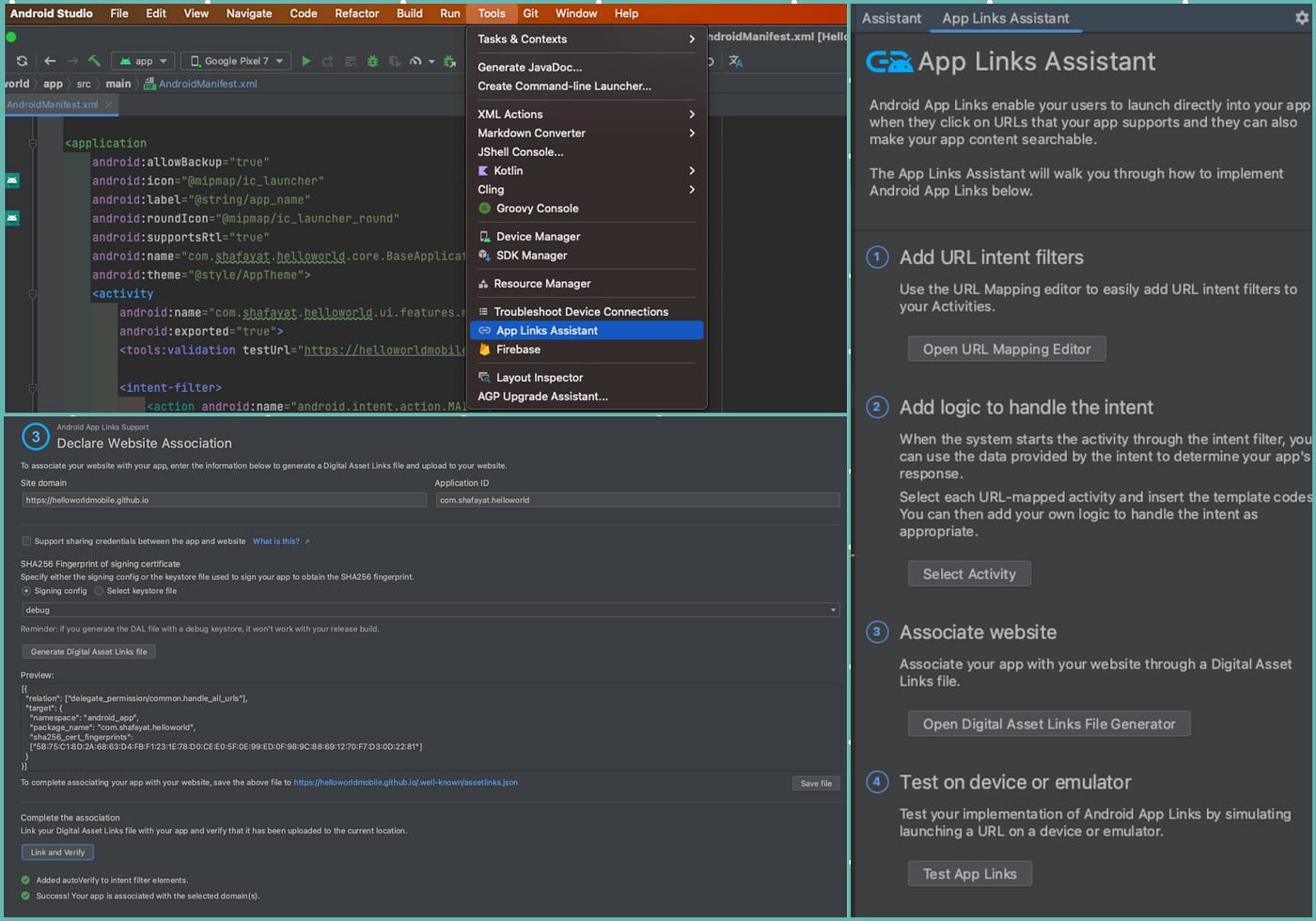Choose AGP Upgrade Assistant... menu entry
The image size is (1316, 921).
tap(587, 397)
